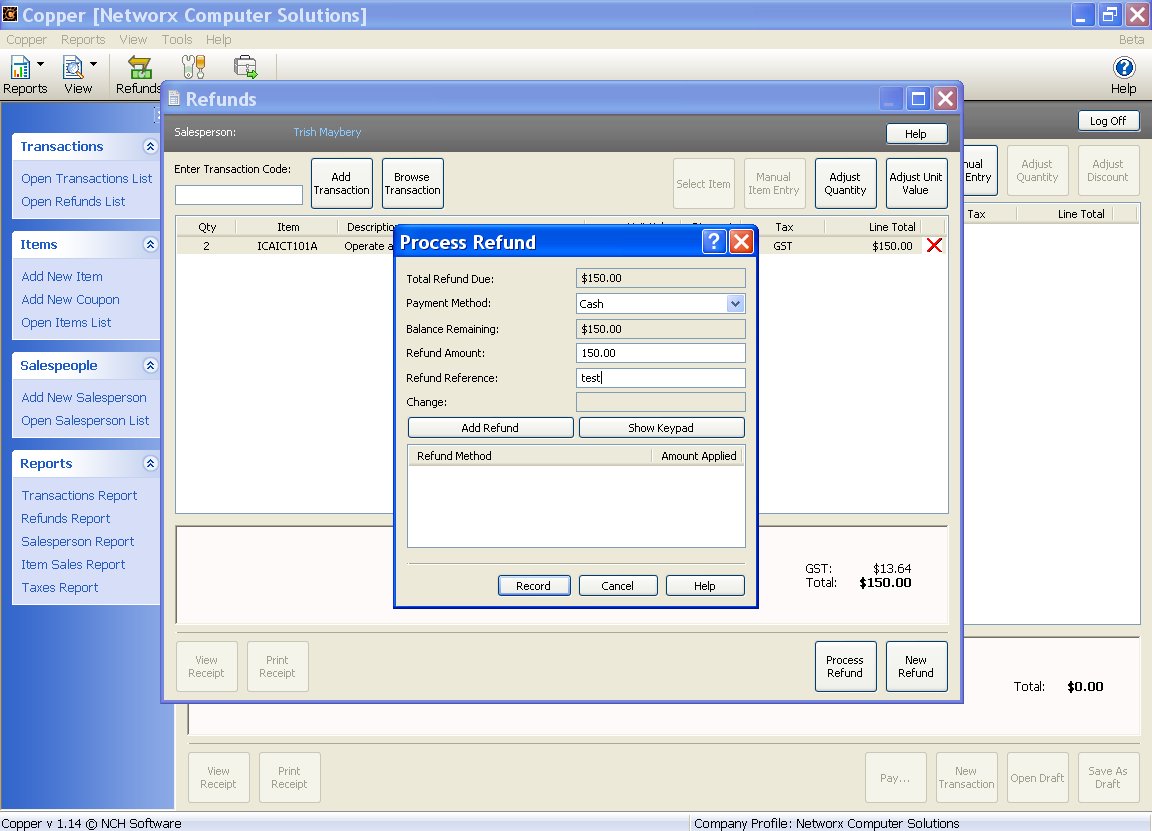Image resolution: width=1152 pixels, height=831 pixels.
Task: Open the Salesperson Report link
Action: pos(77,542)
